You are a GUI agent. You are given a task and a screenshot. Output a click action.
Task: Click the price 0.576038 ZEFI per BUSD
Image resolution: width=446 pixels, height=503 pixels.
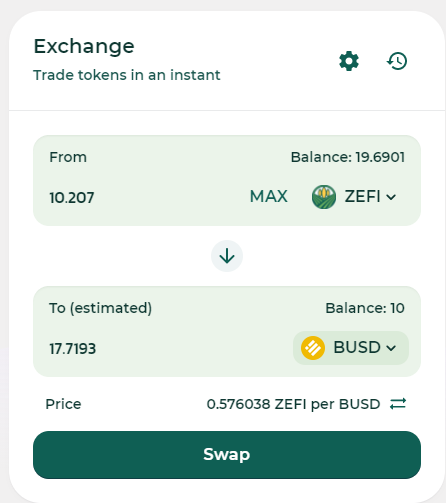pyautogui.click(x=293, y=404)
